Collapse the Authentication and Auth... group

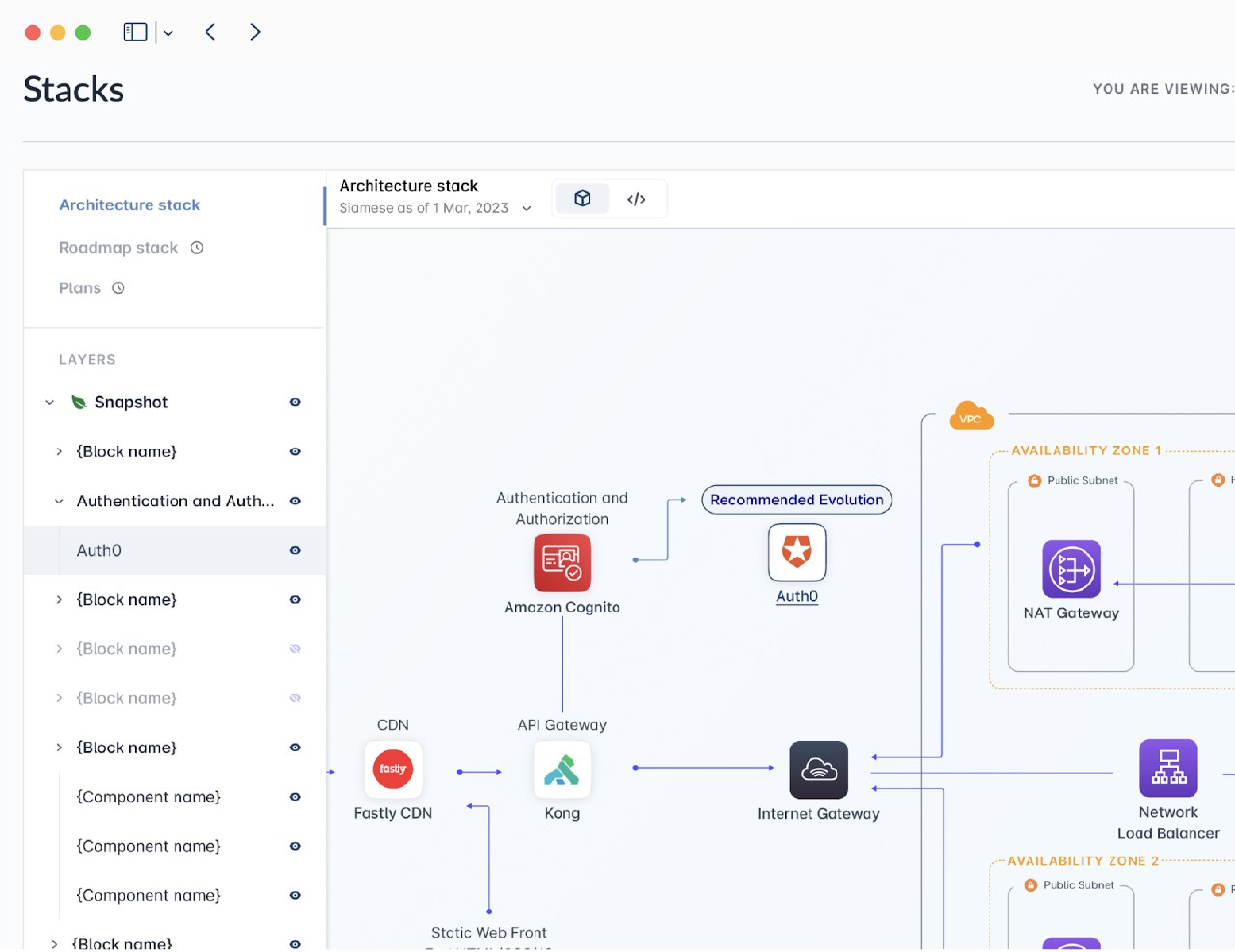coord(59,501)
